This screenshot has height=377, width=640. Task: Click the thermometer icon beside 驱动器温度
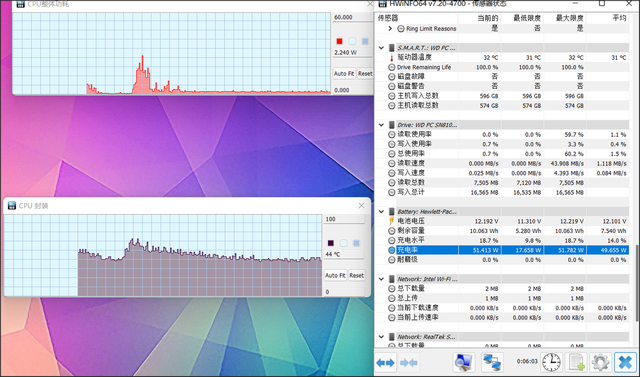391,58
